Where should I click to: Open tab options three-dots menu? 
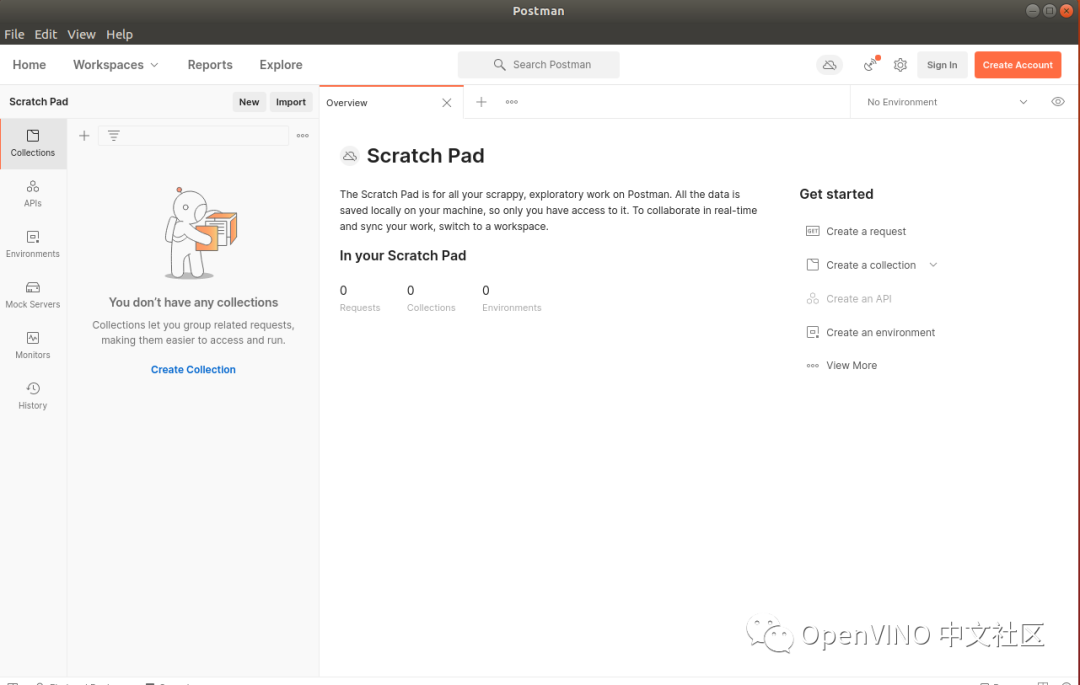pos(512,102)
